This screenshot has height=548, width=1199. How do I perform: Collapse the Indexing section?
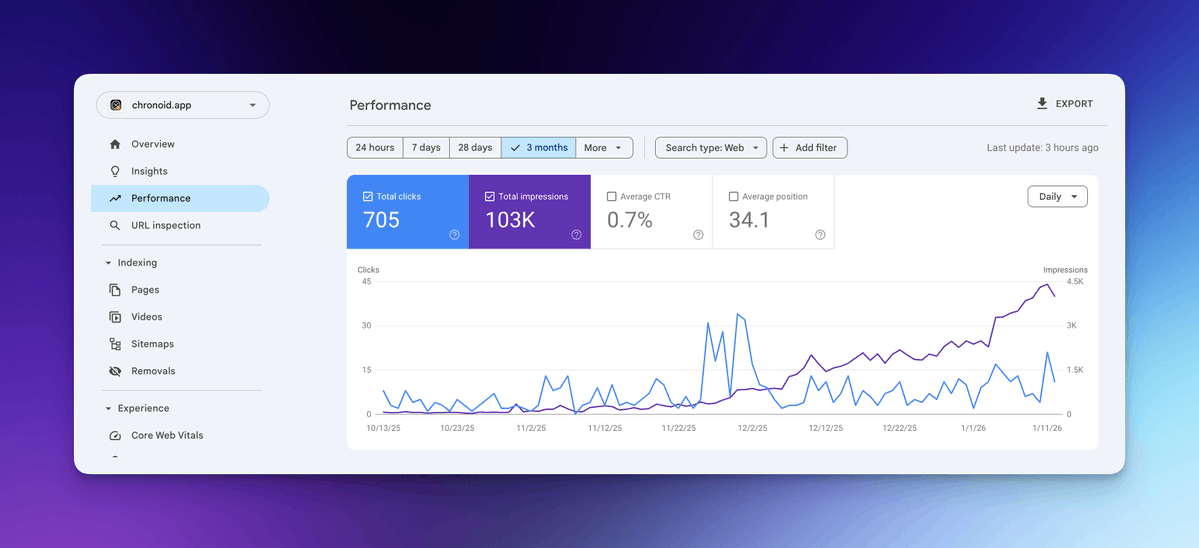(108, 263)
